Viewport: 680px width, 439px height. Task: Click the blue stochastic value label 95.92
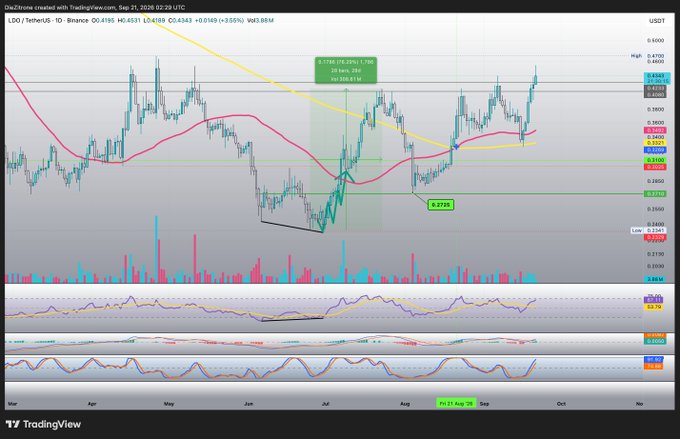(654, 360)
